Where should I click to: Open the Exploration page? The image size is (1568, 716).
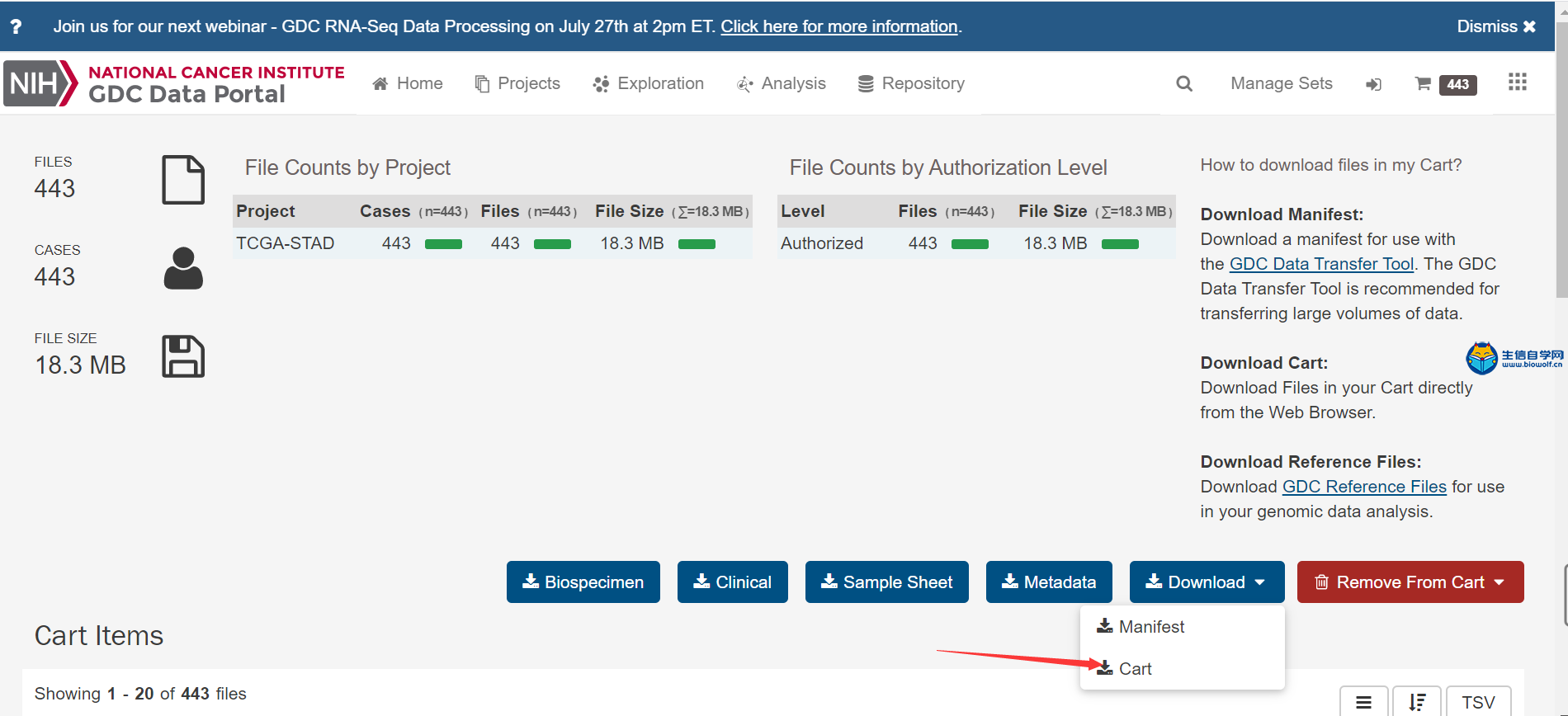point(649,83)
